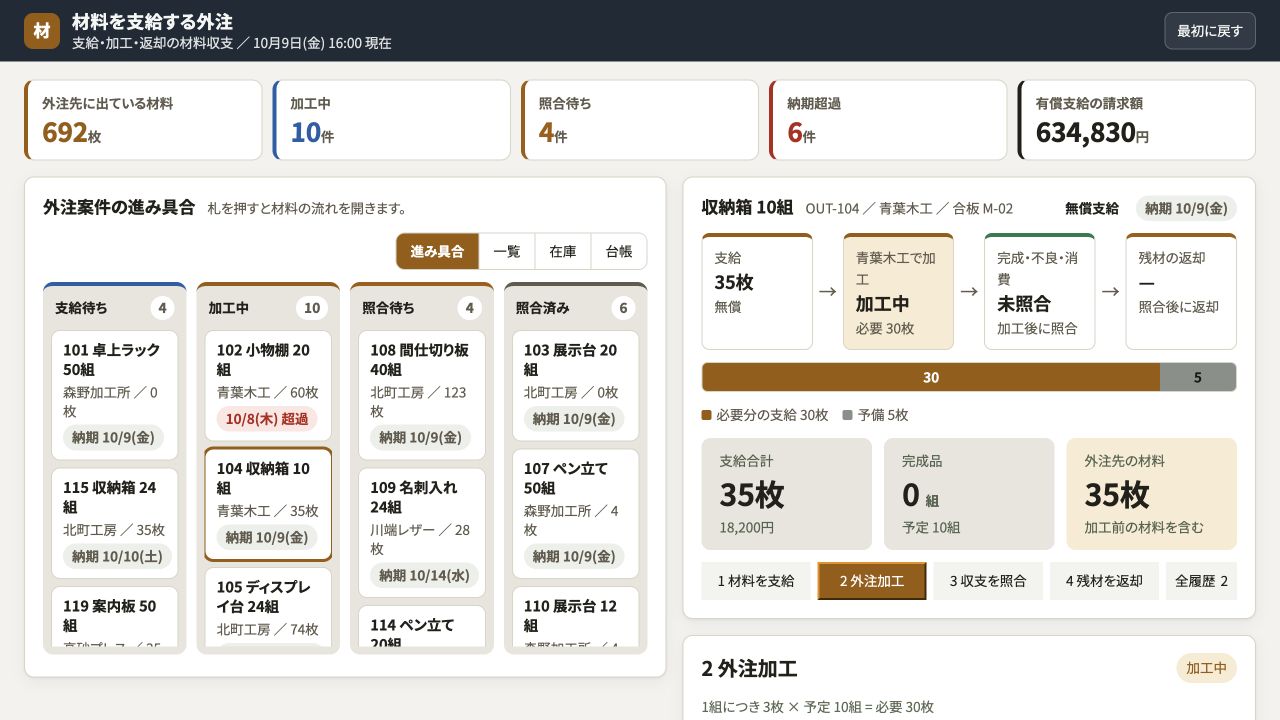Screen dimensions: 1280x720
Task: Open the 台帳 view tab
Action: (x=619, y=251)
